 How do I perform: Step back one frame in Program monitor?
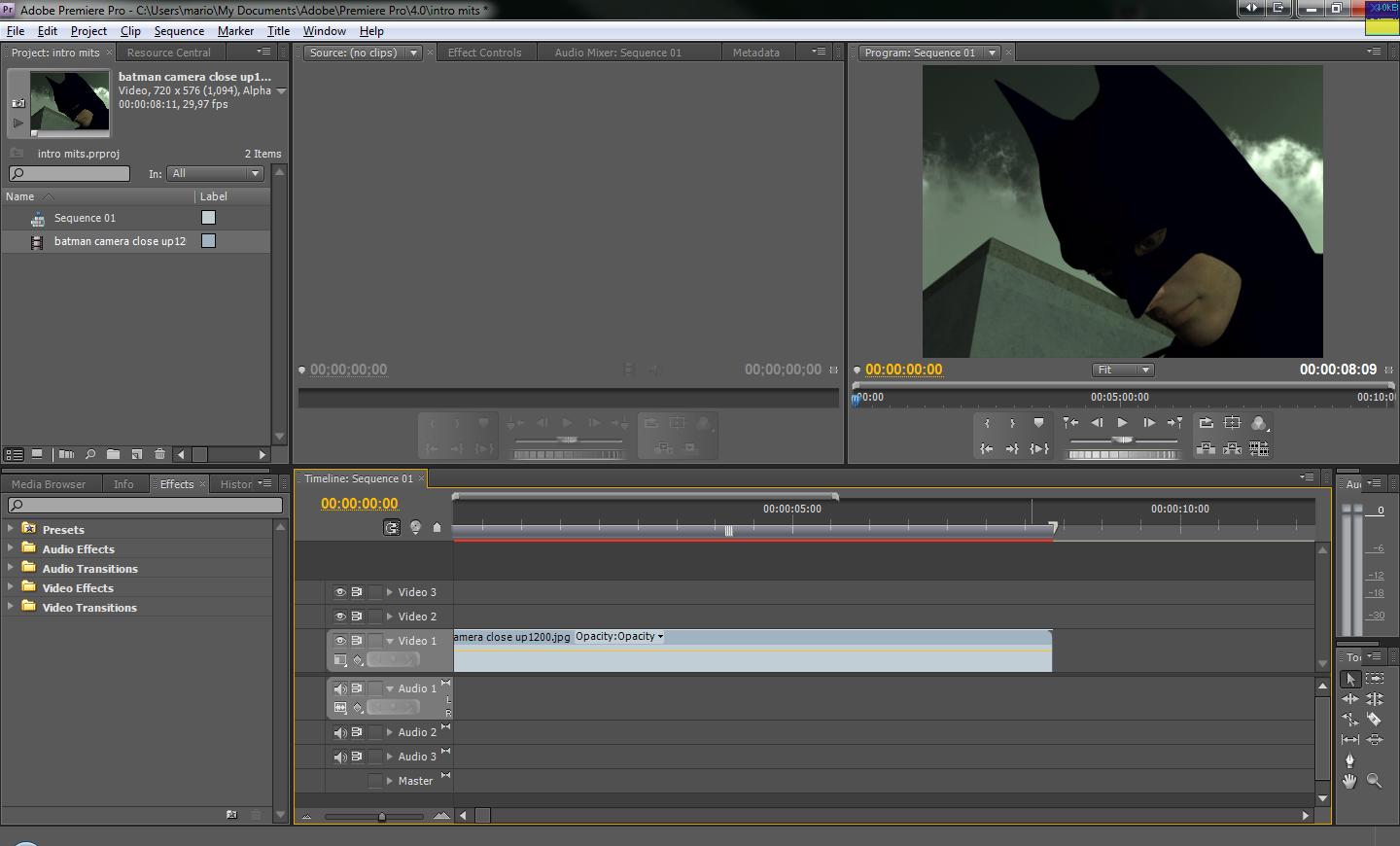[x=1097, y=423]
